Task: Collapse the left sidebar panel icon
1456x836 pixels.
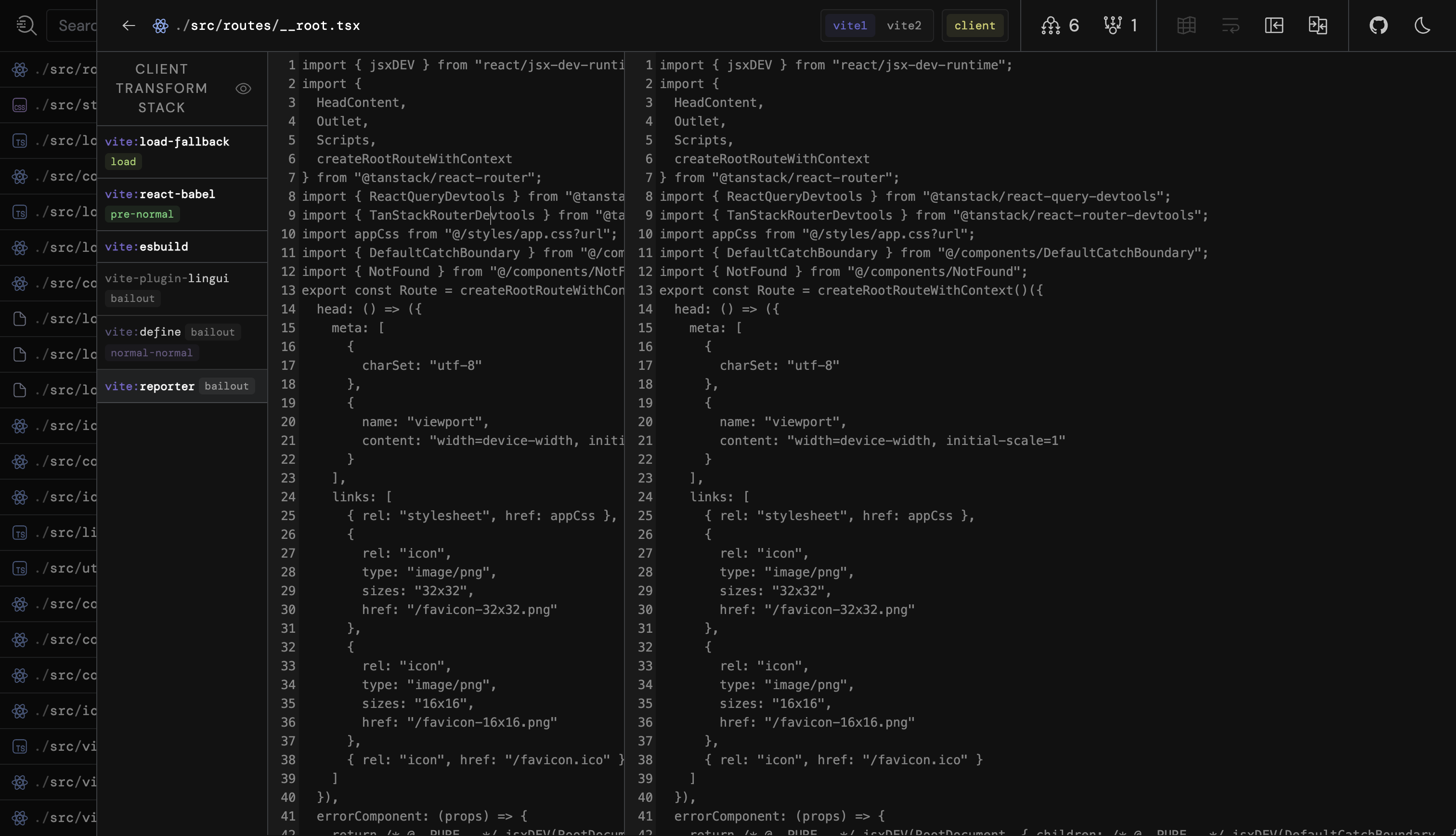Action: pyautogui.click(x=1274, y=25)
